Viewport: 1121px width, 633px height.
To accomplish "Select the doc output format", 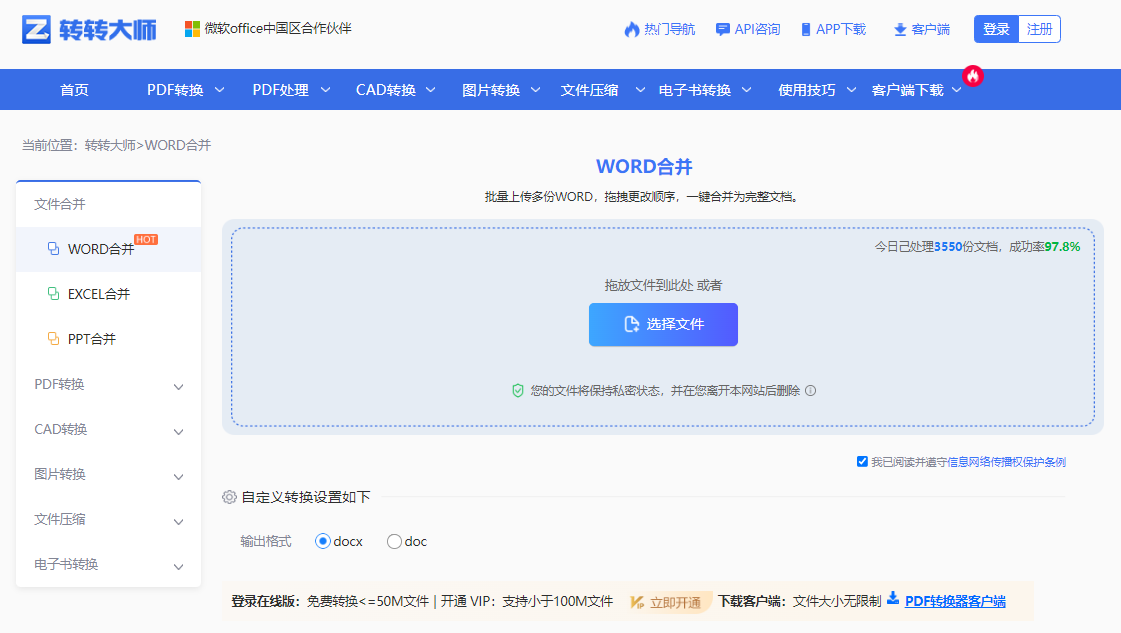I will pyautogui.click(x=394, y=541).
